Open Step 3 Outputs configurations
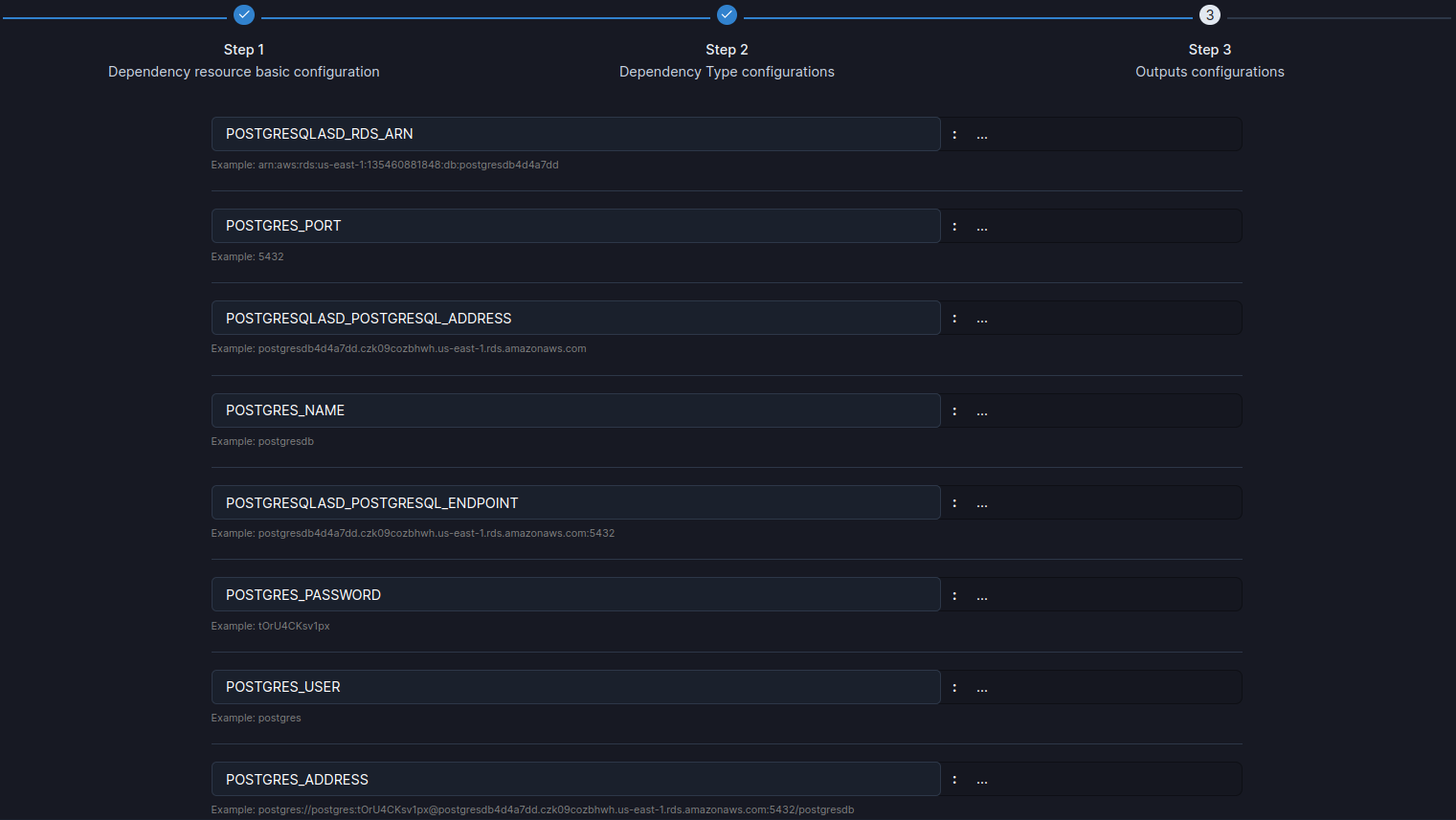Image resolution: width=1456 pixels, height=820 pixels. (x=1210, y=60)
